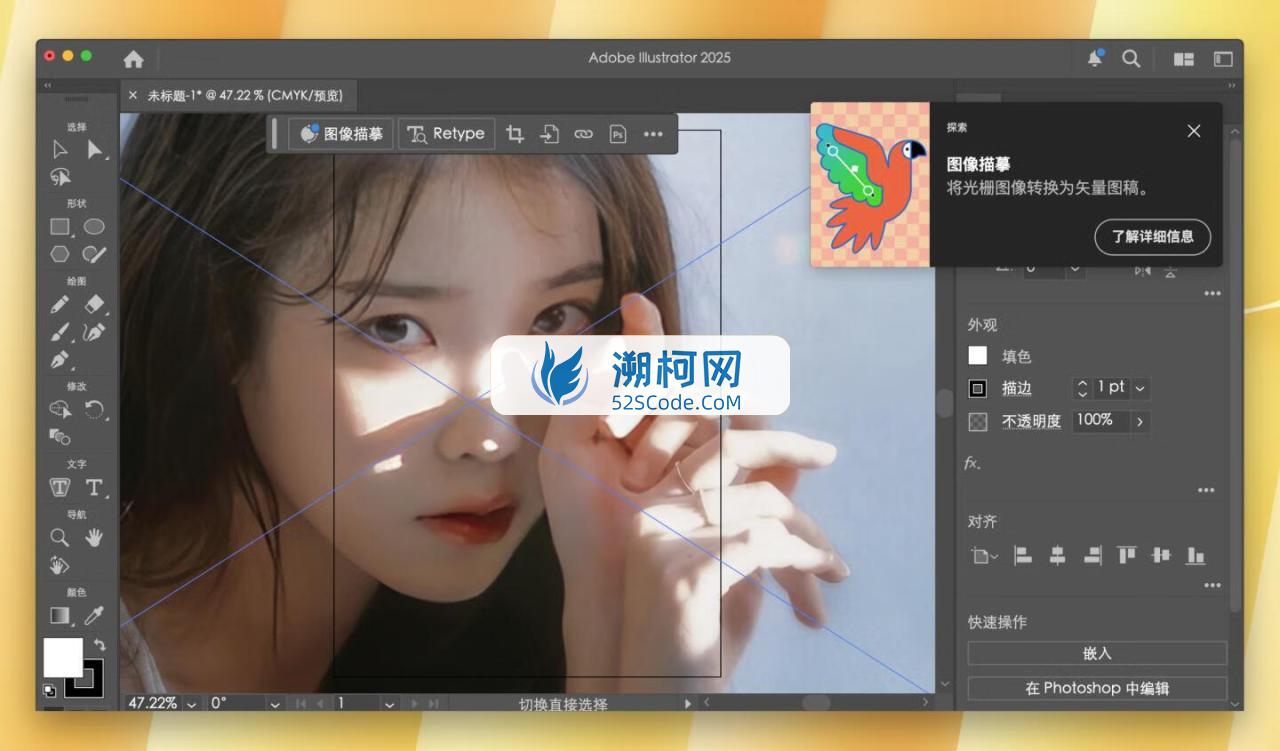
Task: Open the Home screen icon
Action: pyautogui.click(x=133, y=58)
